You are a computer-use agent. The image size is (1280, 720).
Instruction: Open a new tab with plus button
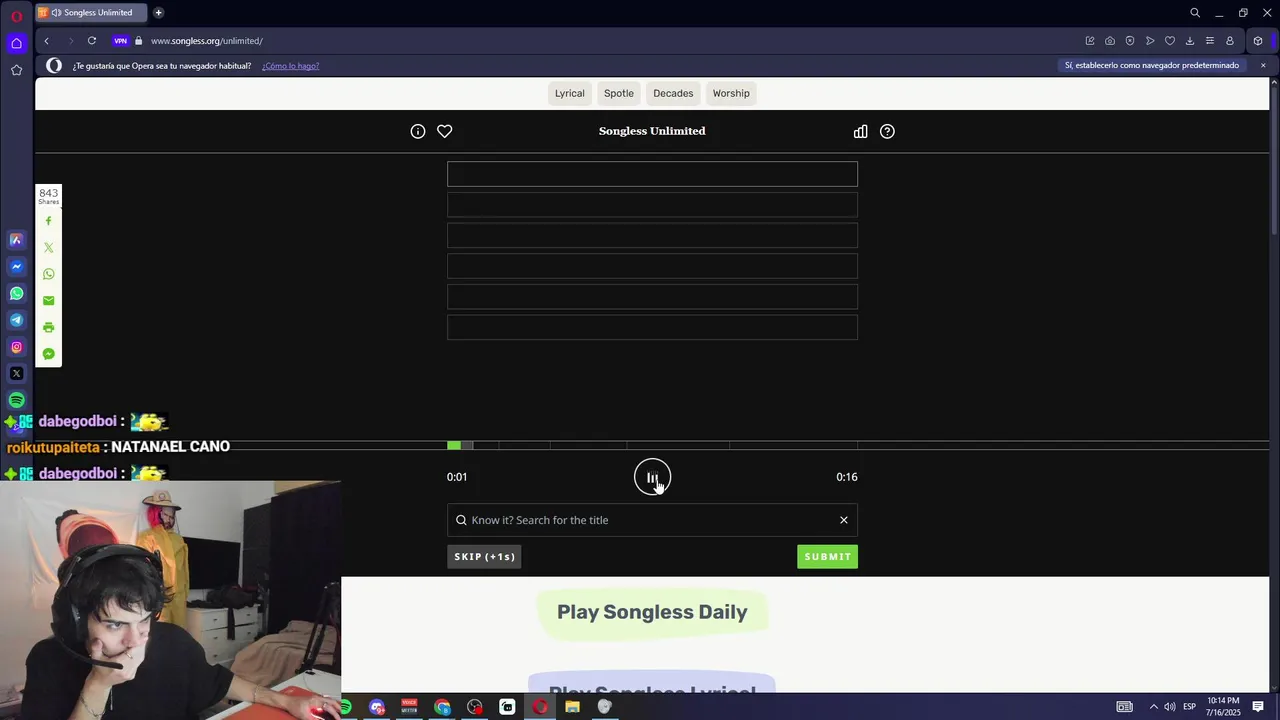[158, 13]
